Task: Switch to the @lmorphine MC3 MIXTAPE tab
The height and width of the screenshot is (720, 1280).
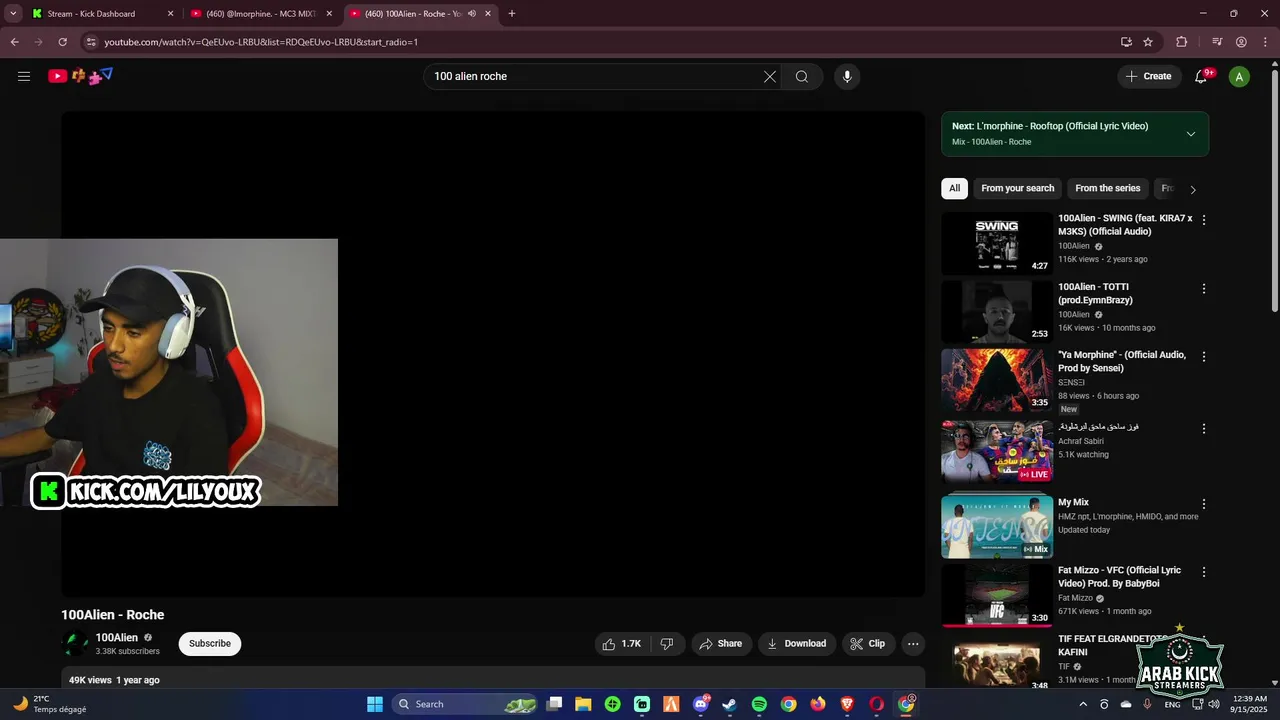Action: coord(260,14)
